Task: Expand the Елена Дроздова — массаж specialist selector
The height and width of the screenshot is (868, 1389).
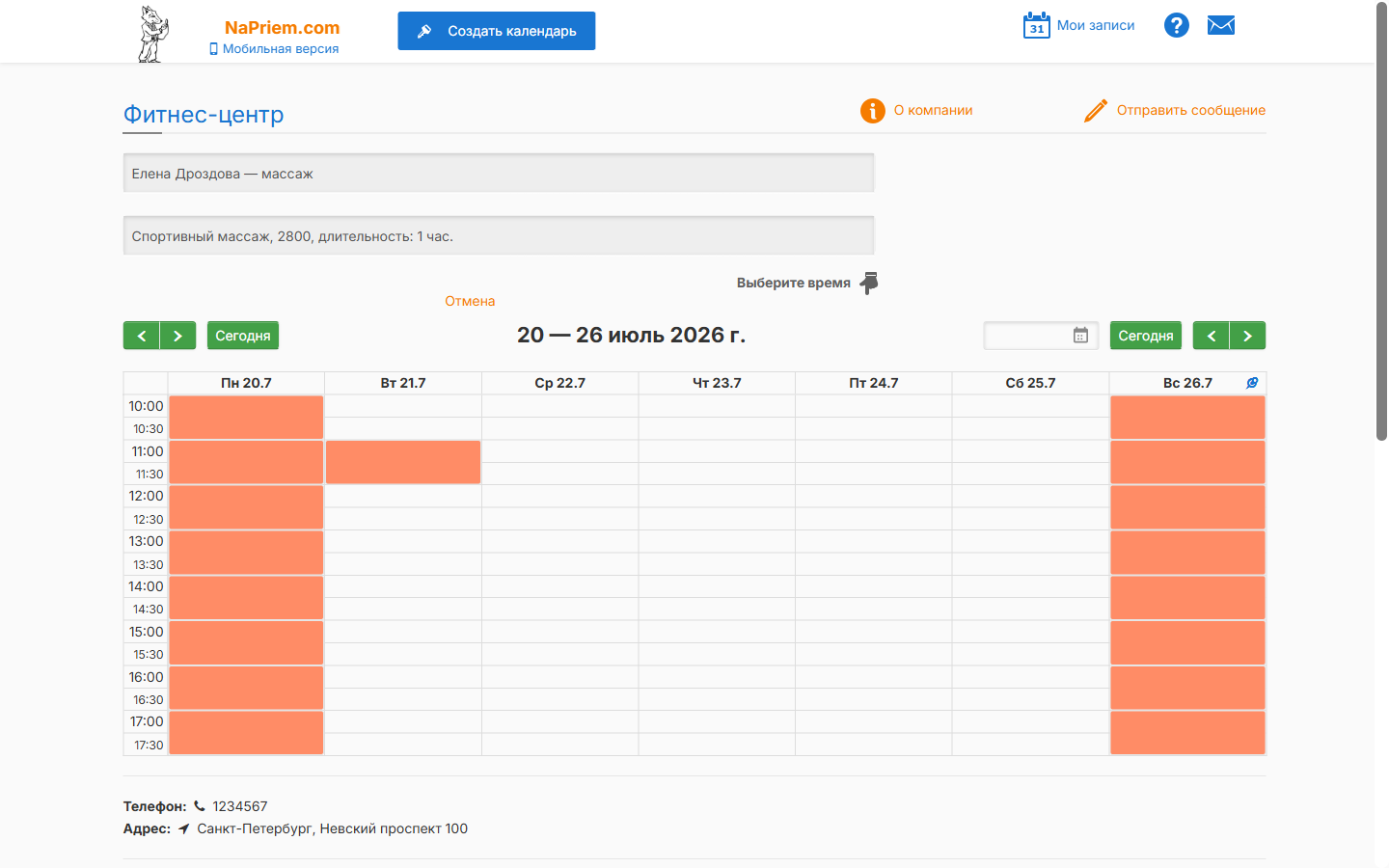Action: click(x=499, y=174)
